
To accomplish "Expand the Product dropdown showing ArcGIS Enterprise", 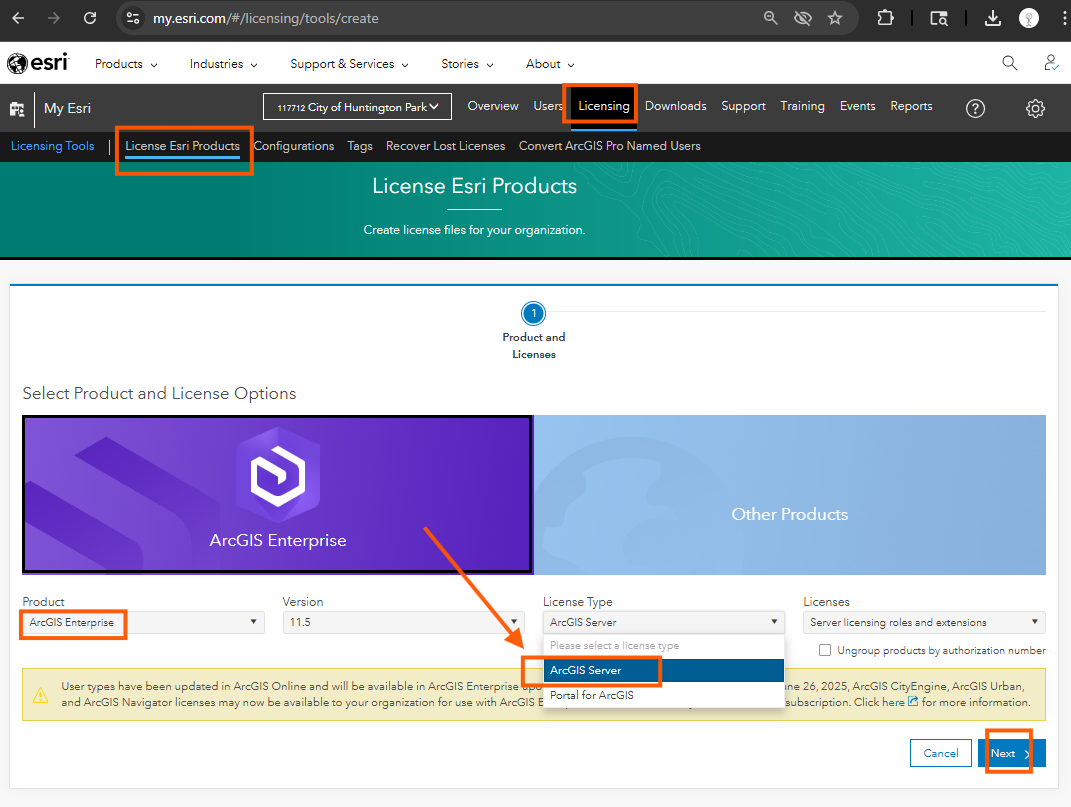I will (143, 622).
